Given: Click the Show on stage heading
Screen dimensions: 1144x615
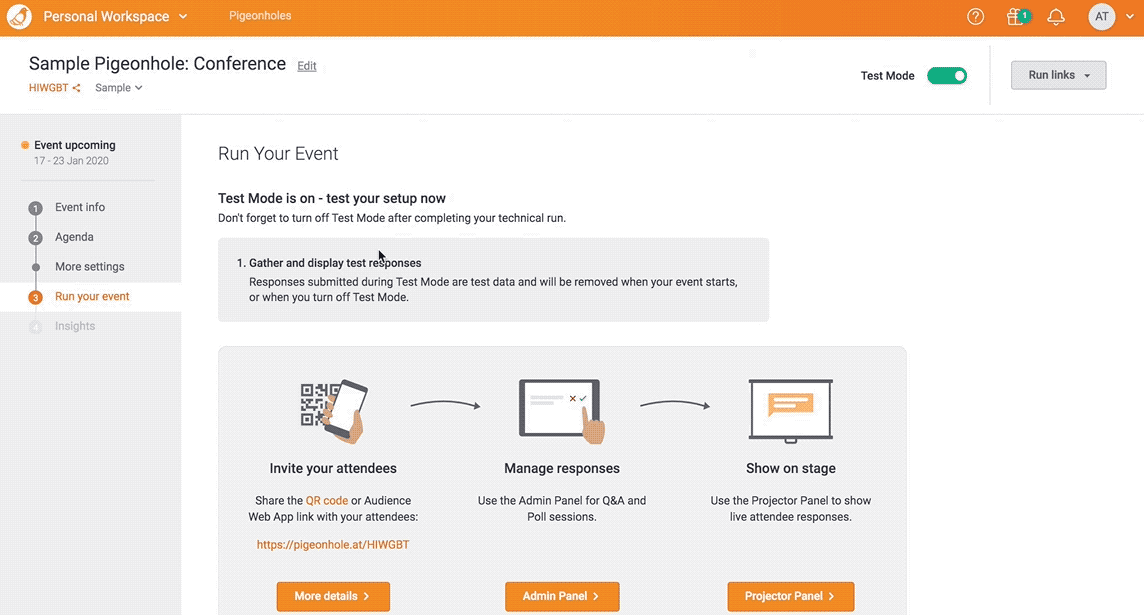Looking at the screenshot, I should click(x=791, y=468).
